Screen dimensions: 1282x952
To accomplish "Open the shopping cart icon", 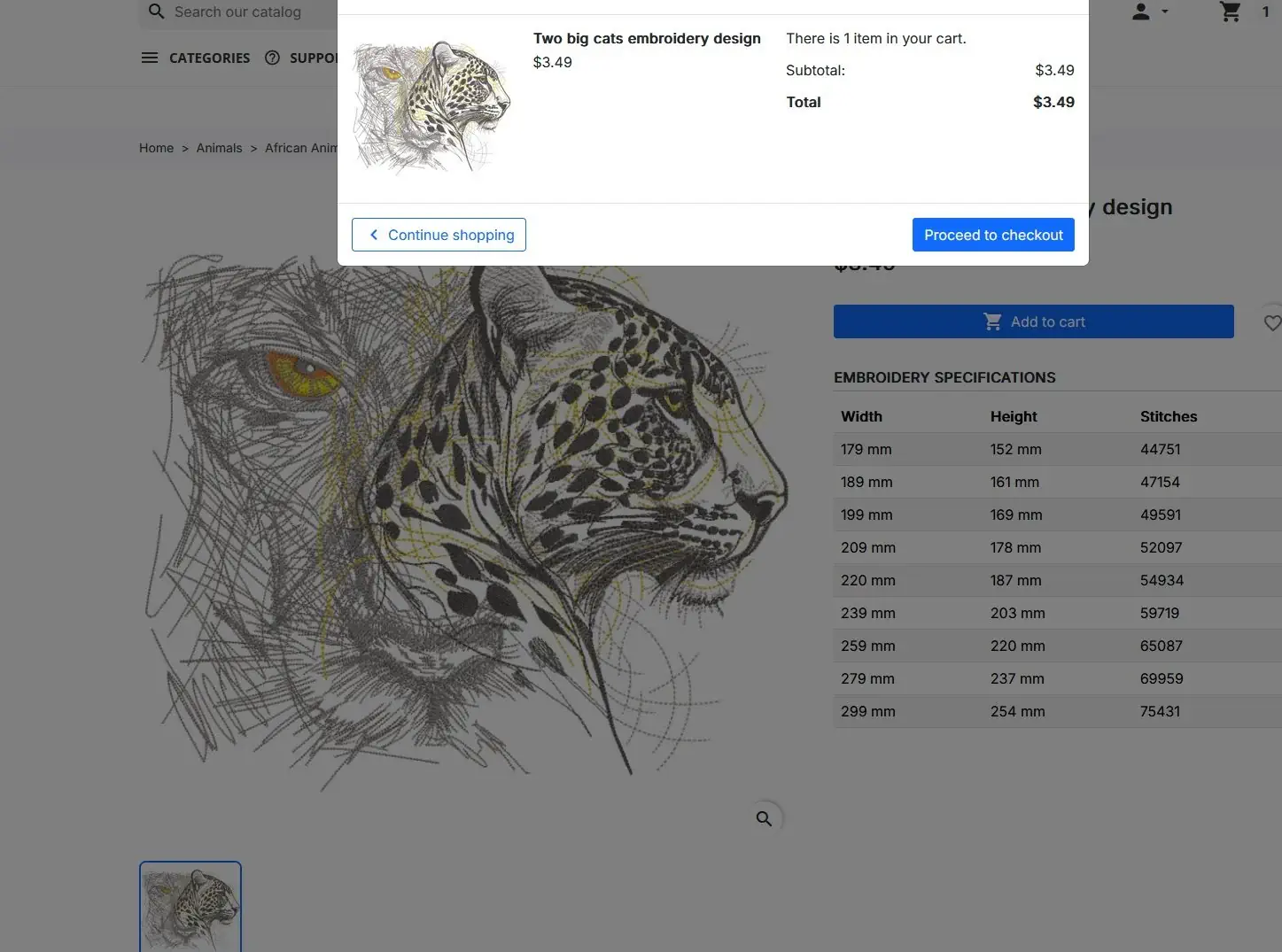I will tap(1231, 12).
